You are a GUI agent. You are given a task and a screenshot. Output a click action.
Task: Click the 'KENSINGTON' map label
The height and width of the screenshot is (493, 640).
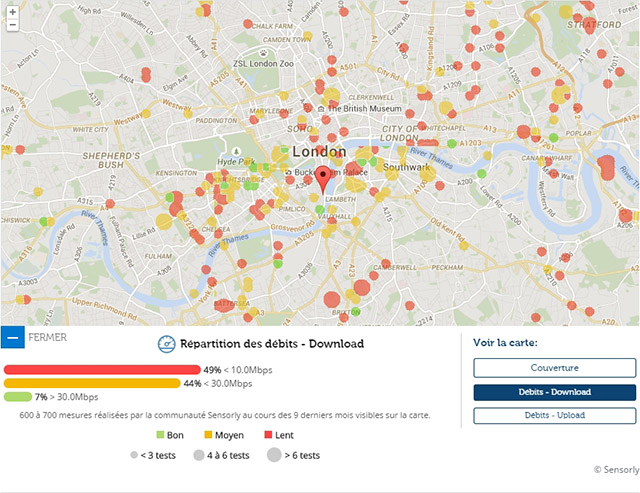176,173
